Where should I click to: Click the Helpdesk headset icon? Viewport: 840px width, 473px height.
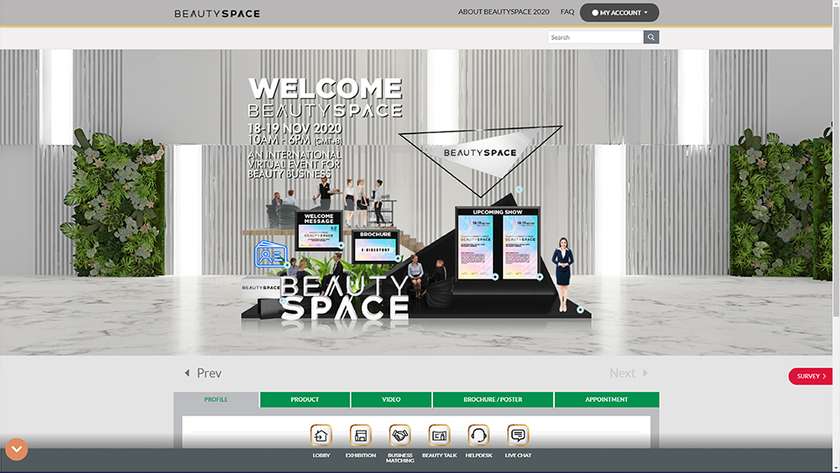click(x=479, y=435)
